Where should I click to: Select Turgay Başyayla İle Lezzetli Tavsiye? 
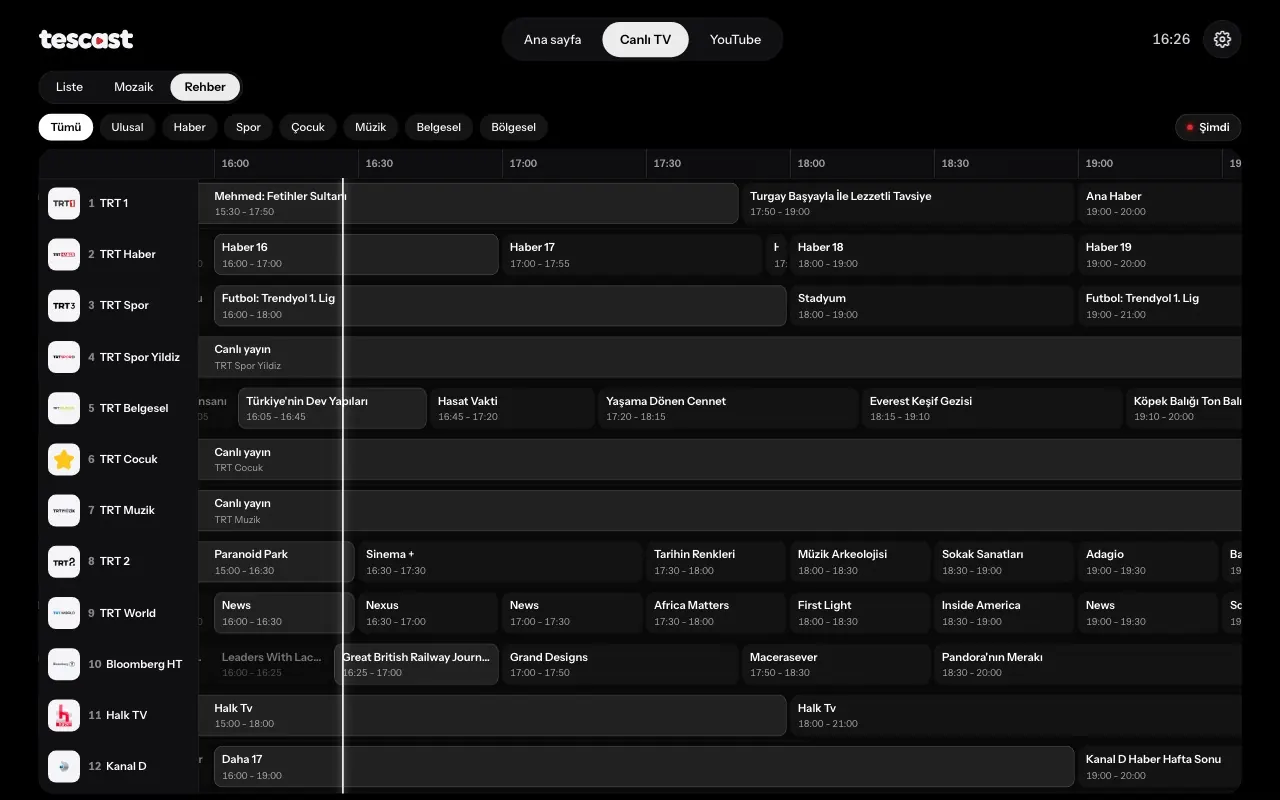[x=908, y=203]
